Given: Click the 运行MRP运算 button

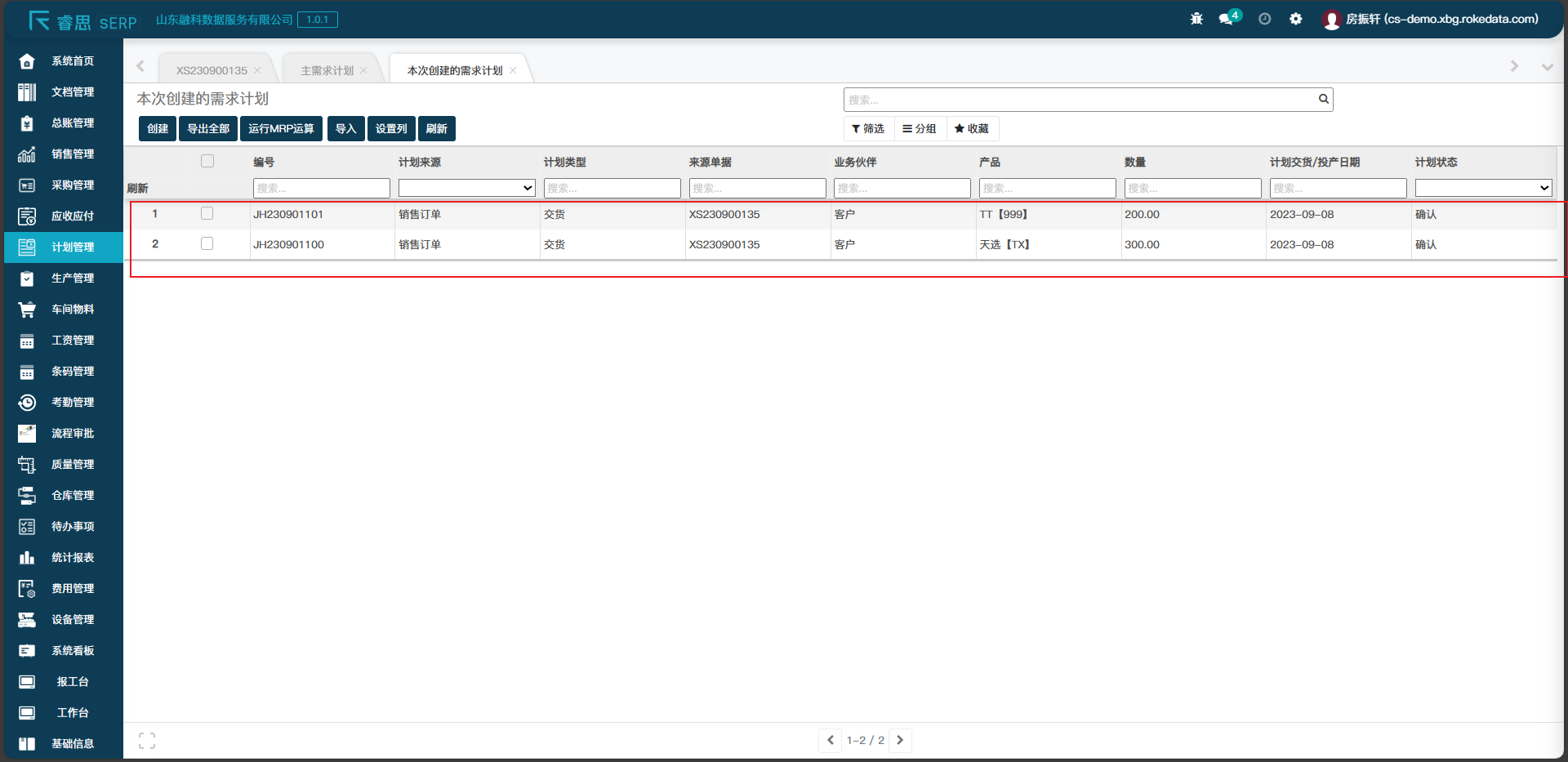Looking at the screenshot, I should (281, 129).
